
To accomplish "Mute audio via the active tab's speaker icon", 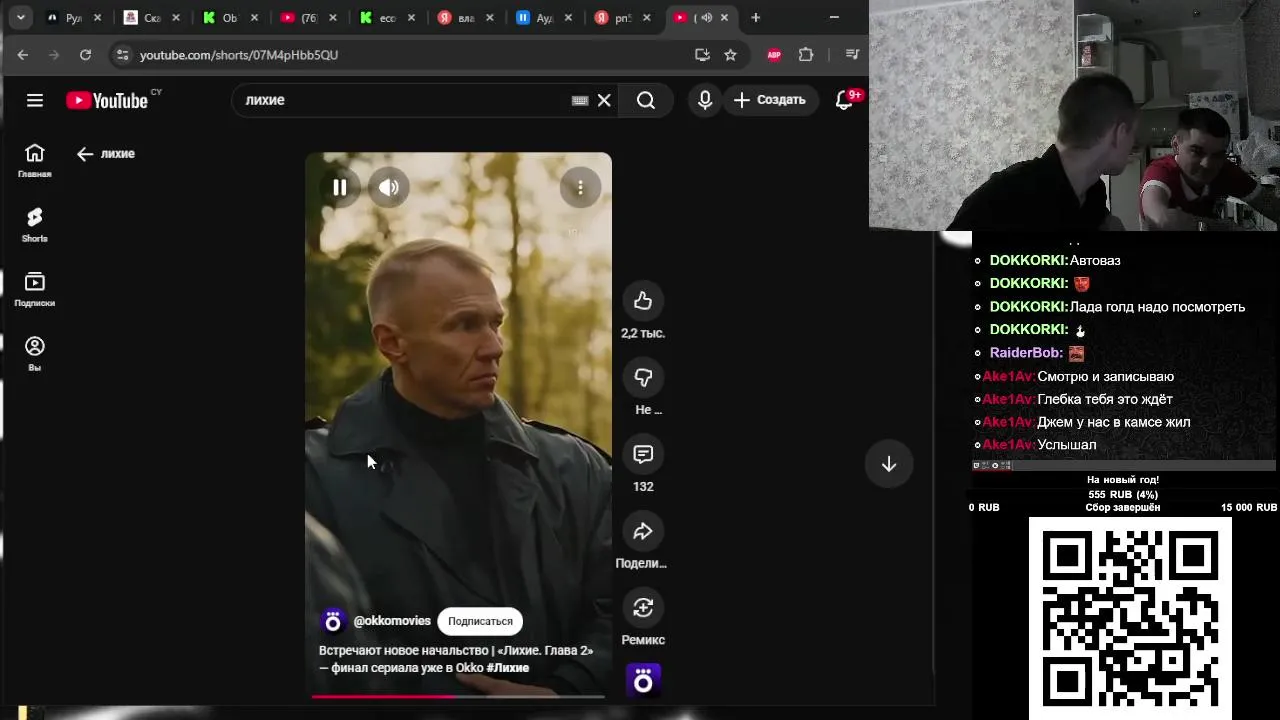I will click(706, 18).
